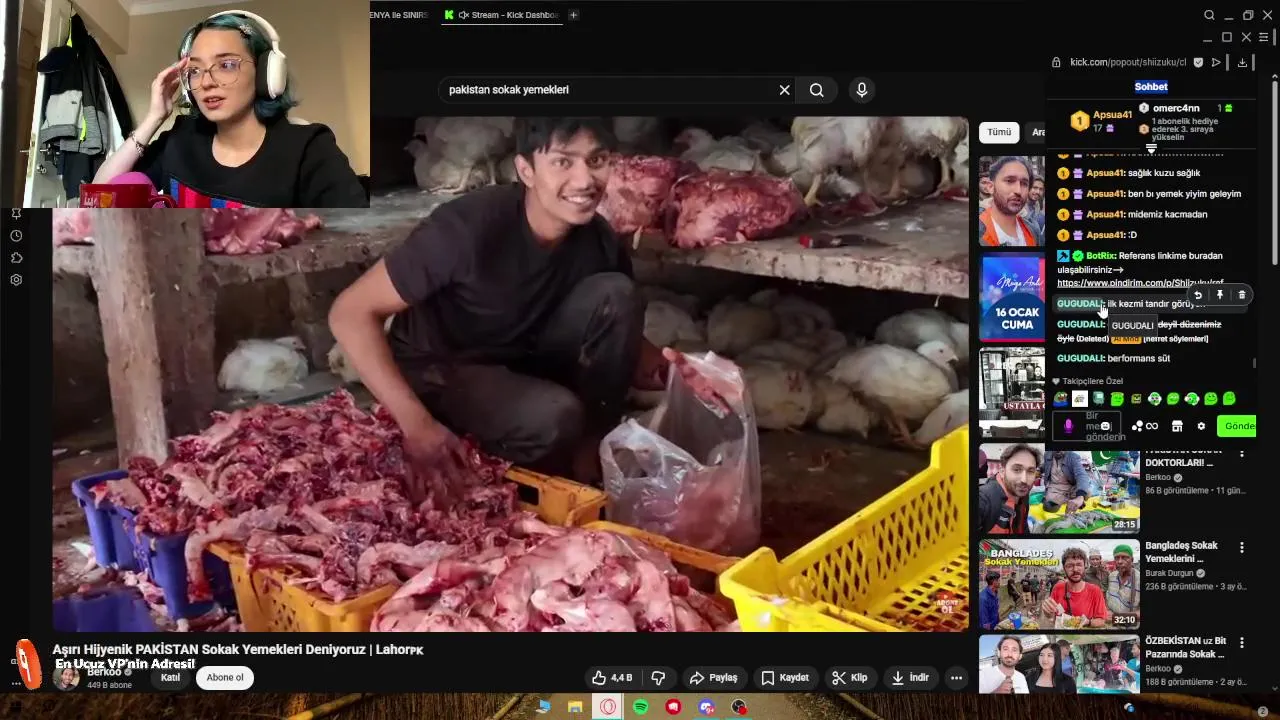Select the Tümü filter chip
Image resolution: width=1280 pixels, height=720 pixels.
999,132
